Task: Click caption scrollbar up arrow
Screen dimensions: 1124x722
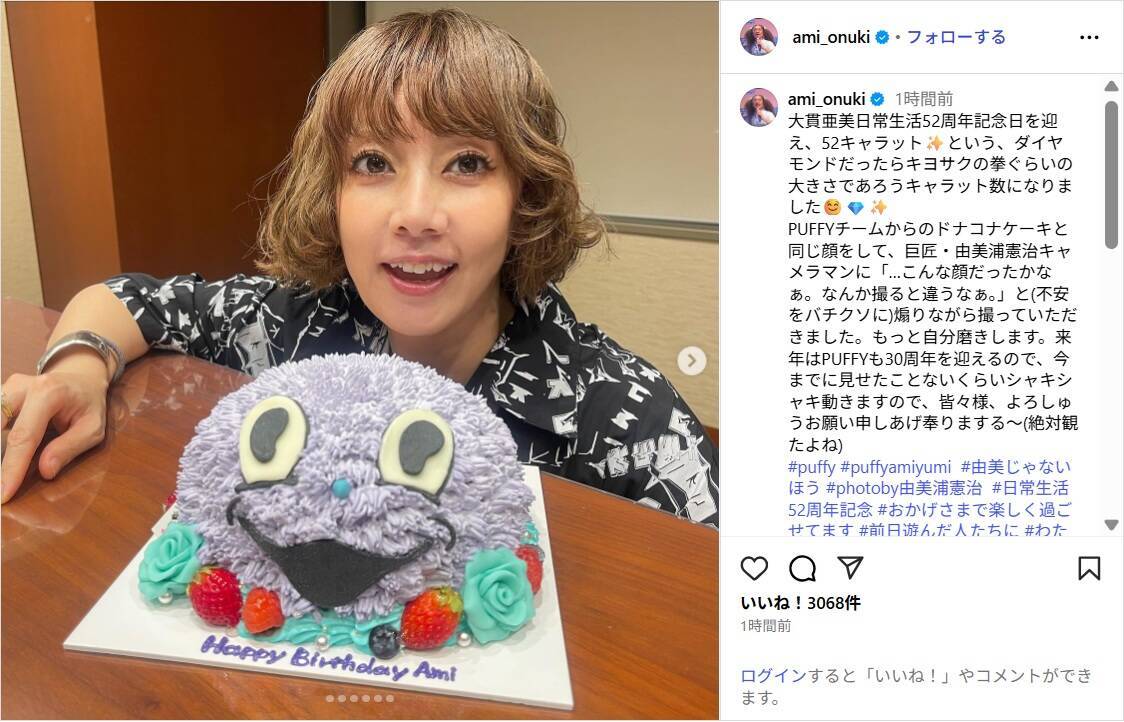Action: click(x=1111, y=86)
